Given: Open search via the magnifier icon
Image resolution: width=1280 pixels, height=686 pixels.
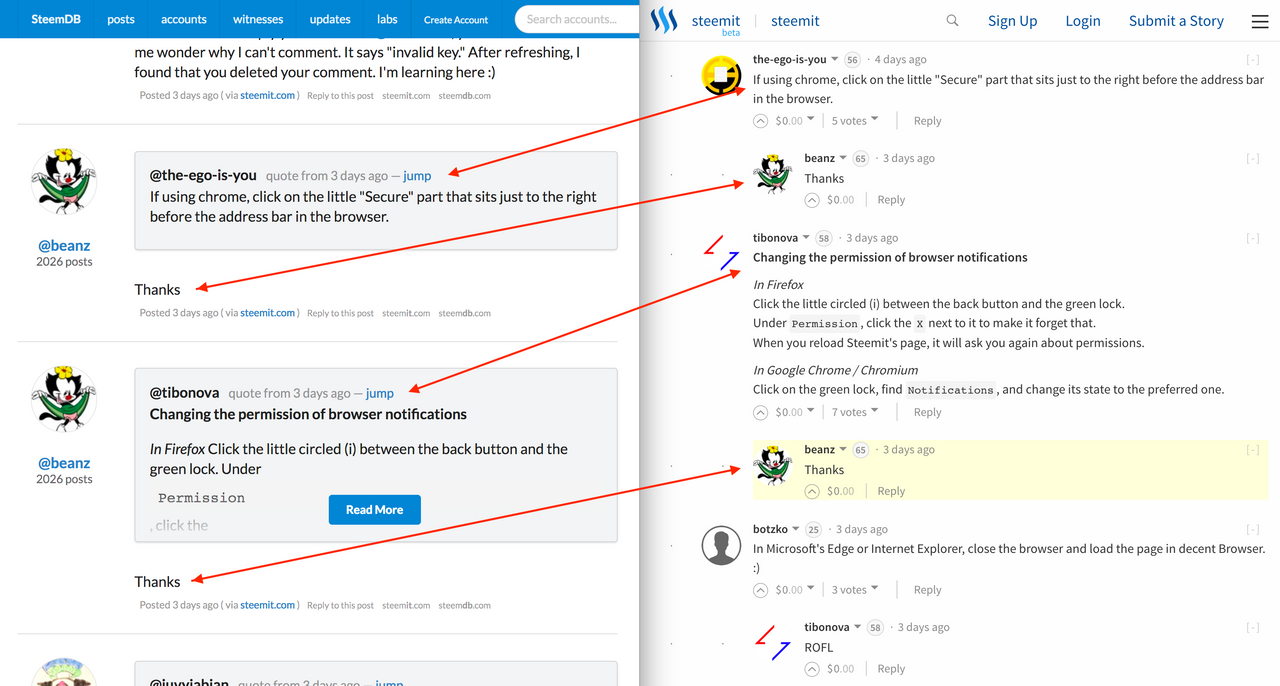Looking at the screenshot, I should tap(951, 19).
